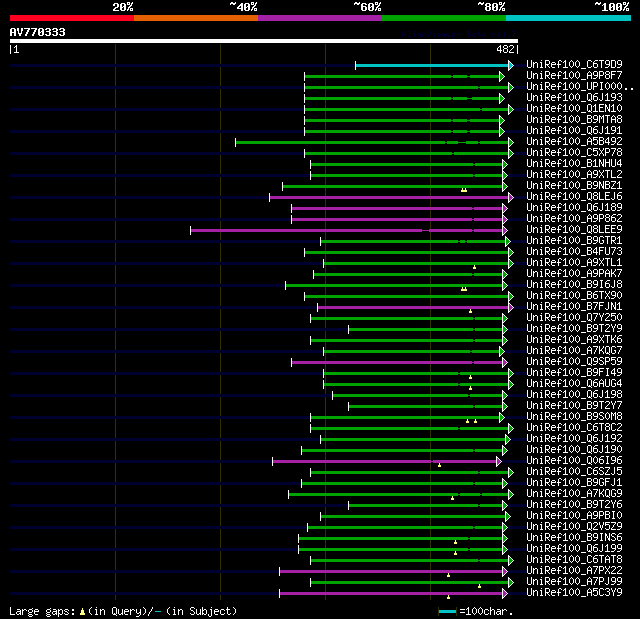640x619 pixels.
Task: Click the UniRef100_Q6AUG4 text
Action: pyautogui.click(x=574, y=384)
